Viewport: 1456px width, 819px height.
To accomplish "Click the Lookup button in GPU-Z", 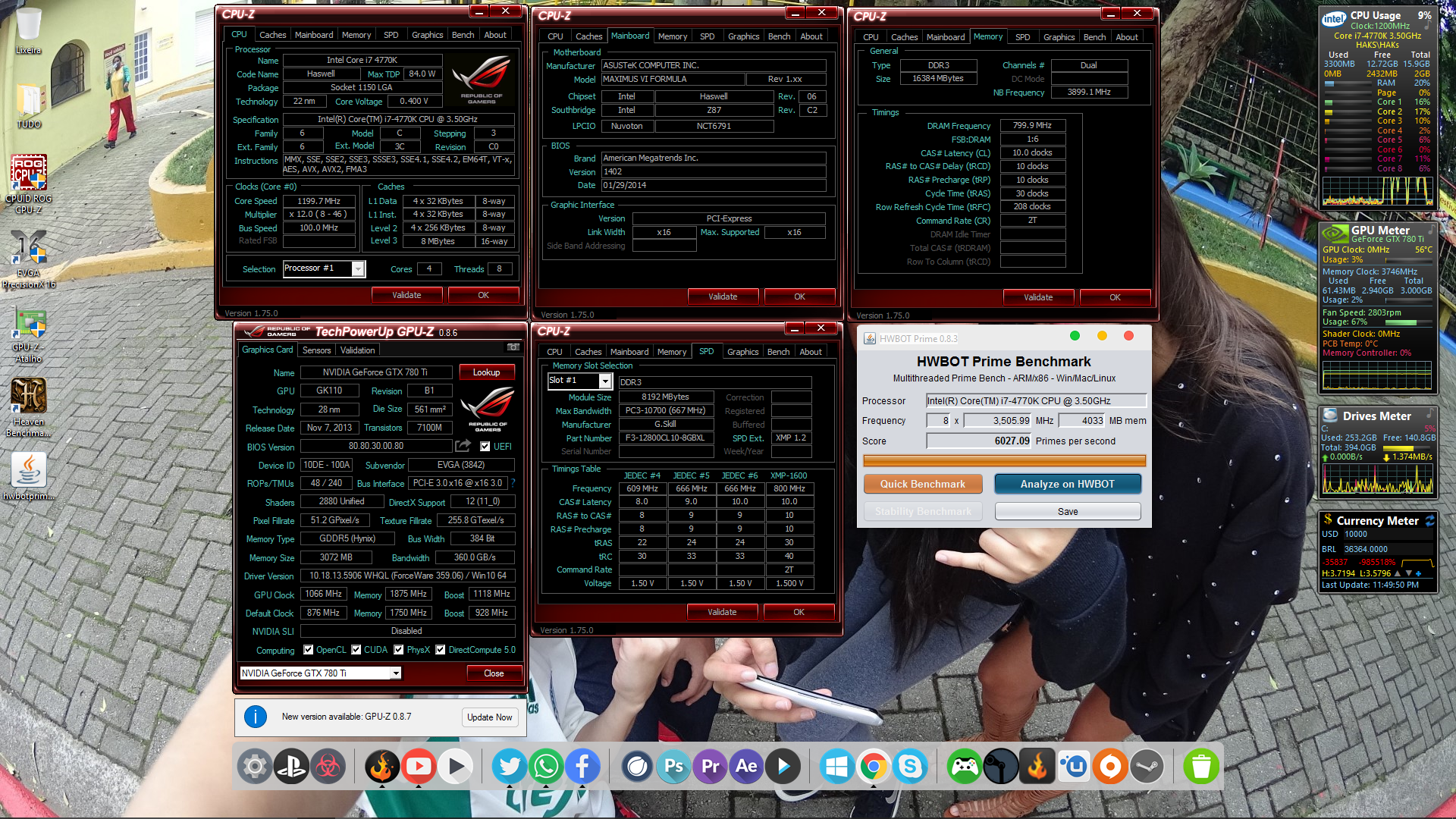I will (487, 372).
